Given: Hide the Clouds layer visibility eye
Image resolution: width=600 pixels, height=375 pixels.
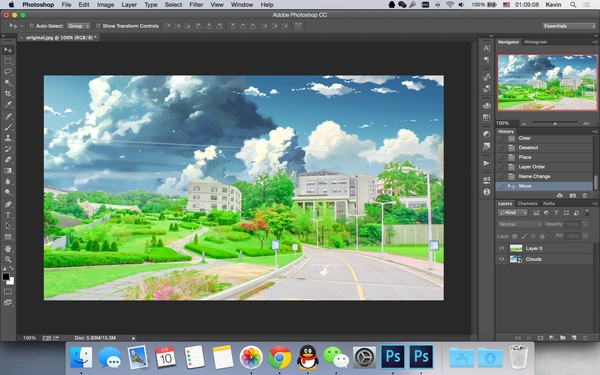Looking at the screenshot, I should [x=501, y=259].
